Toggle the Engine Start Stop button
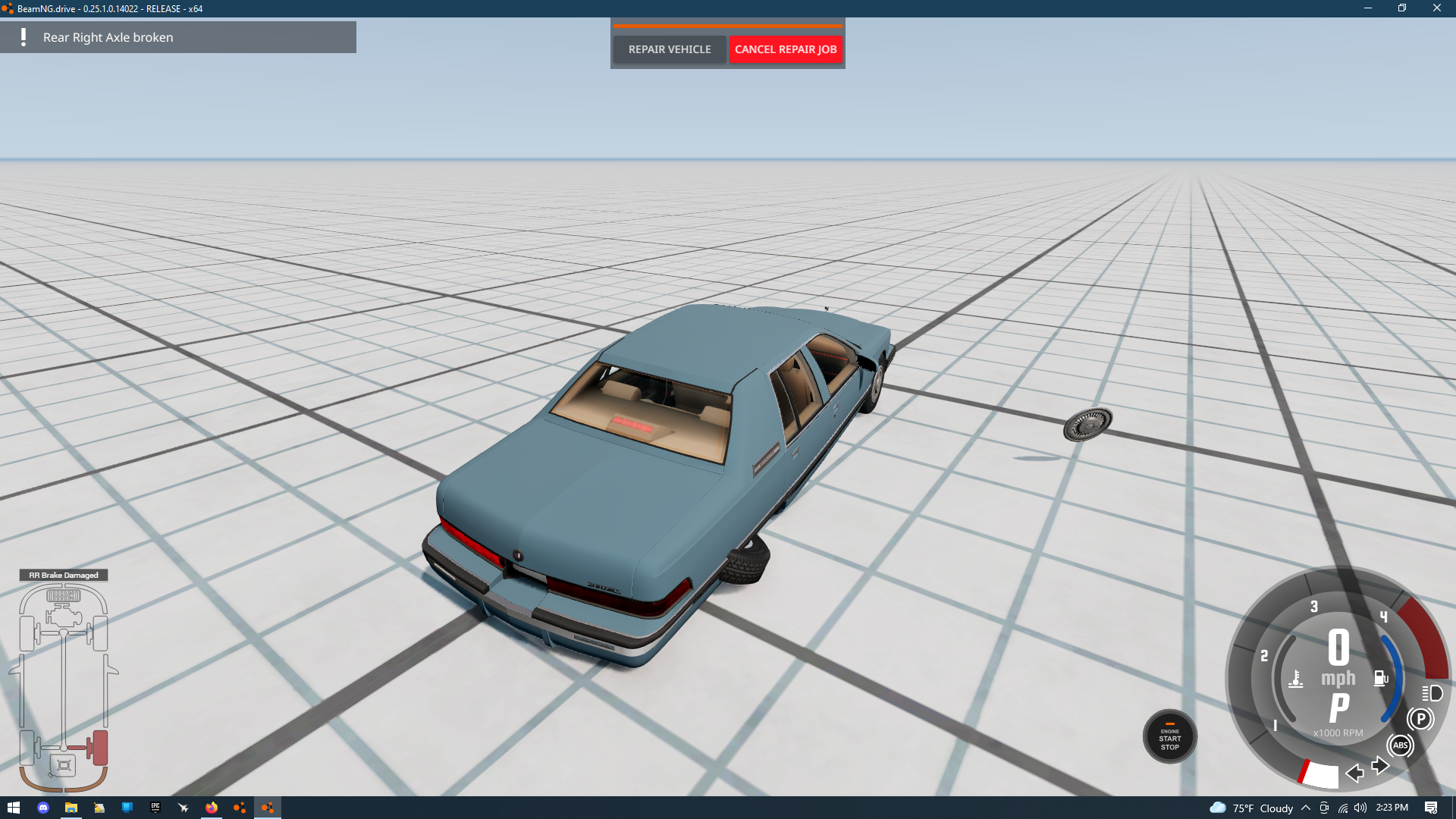Viewport: 1456px width, 819px height. tap(1169, 737)
